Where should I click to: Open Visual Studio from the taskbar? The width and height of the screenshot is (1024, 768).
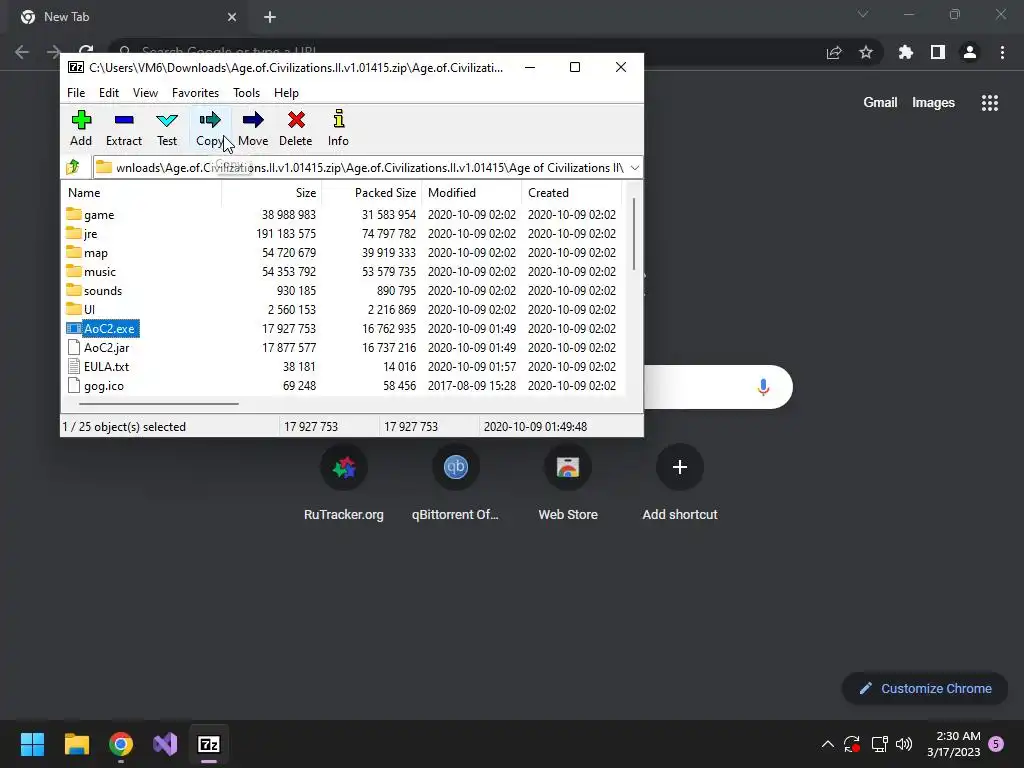tap(165, 744)
